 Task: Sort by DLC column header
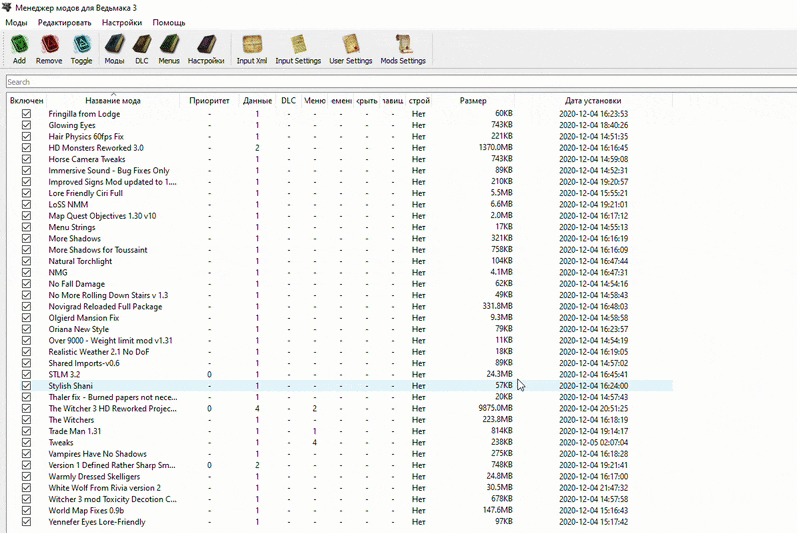289,101
